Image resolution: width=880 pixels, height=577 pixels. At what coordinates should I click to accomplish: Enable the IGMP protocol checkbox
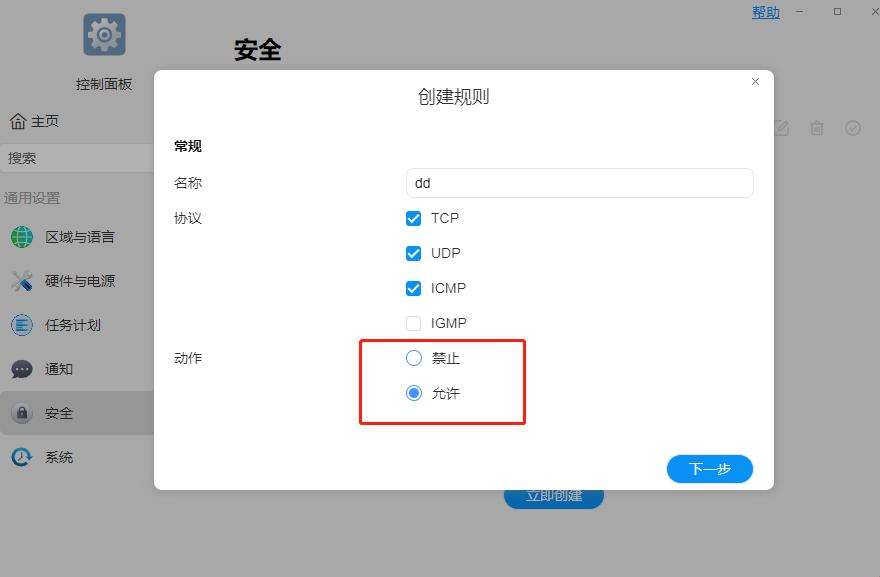[413, 322]
